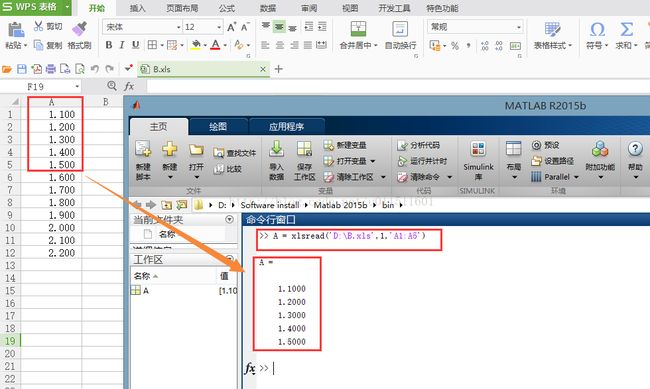Image resolution: width=650 pixels, height=389 pixels.
Task: Select row 19 header
Action: click(x=10, y=341)
